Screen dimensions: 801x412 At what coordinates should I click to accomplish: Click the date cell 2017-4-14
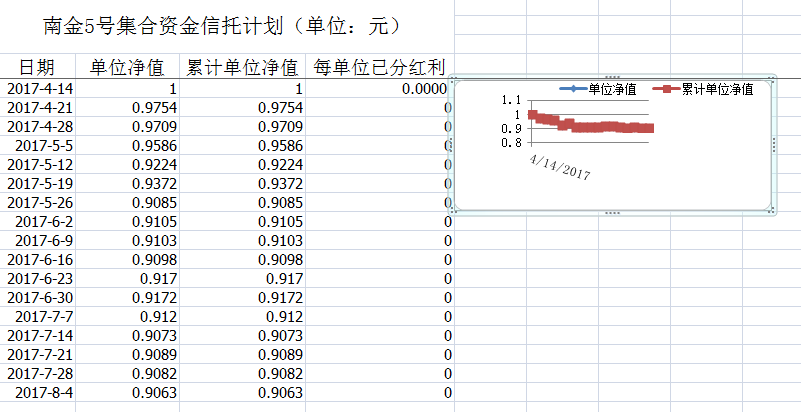42,89
